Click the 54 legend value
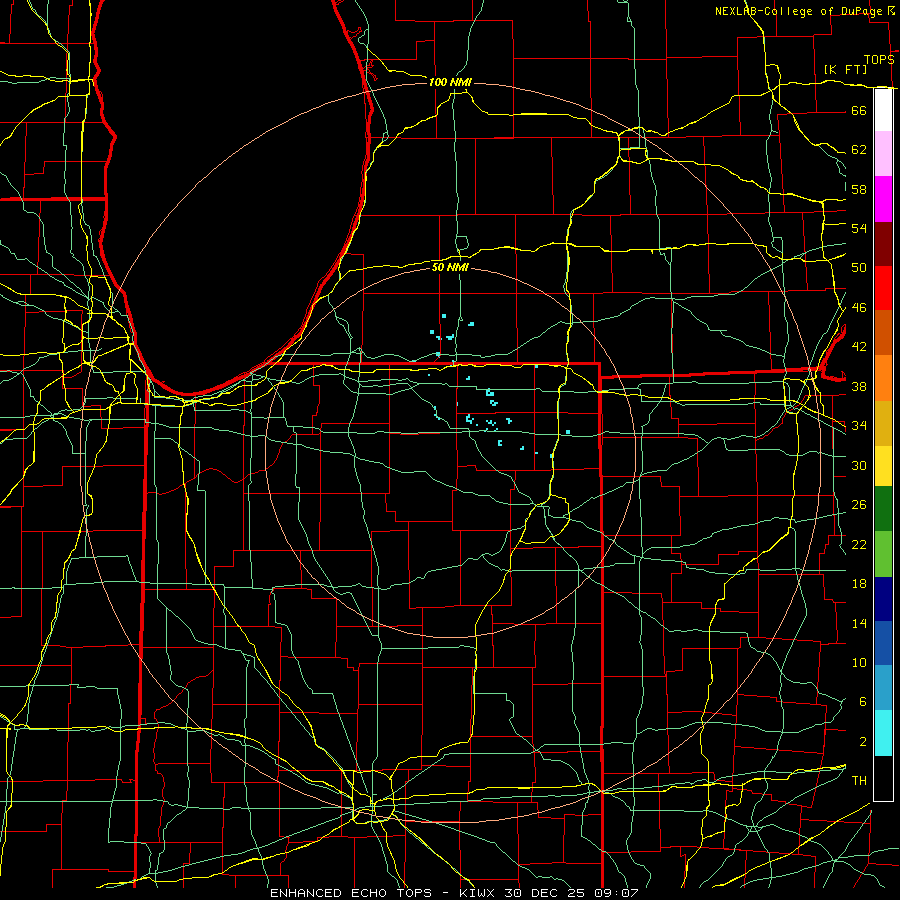The height and width of the screenshot is (900, 900). pyautogui.click(x=859, y=228)
